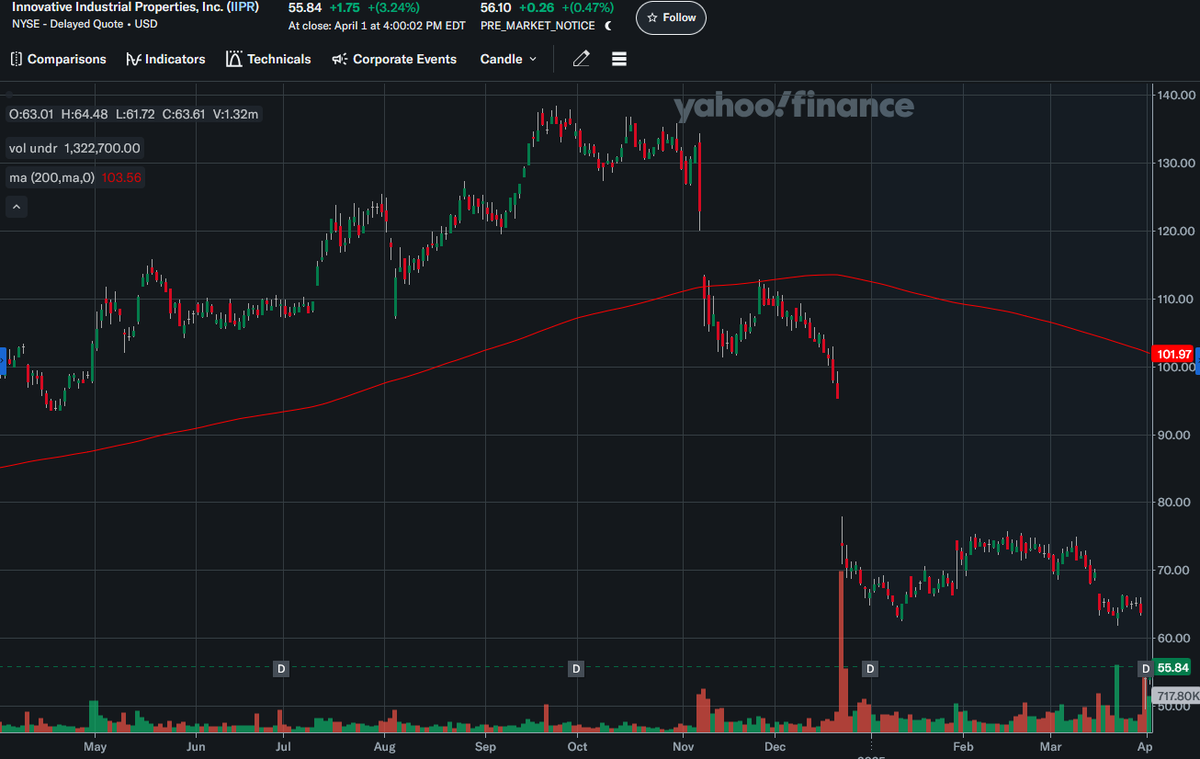Click the Sep date axis label

[486, 746]
